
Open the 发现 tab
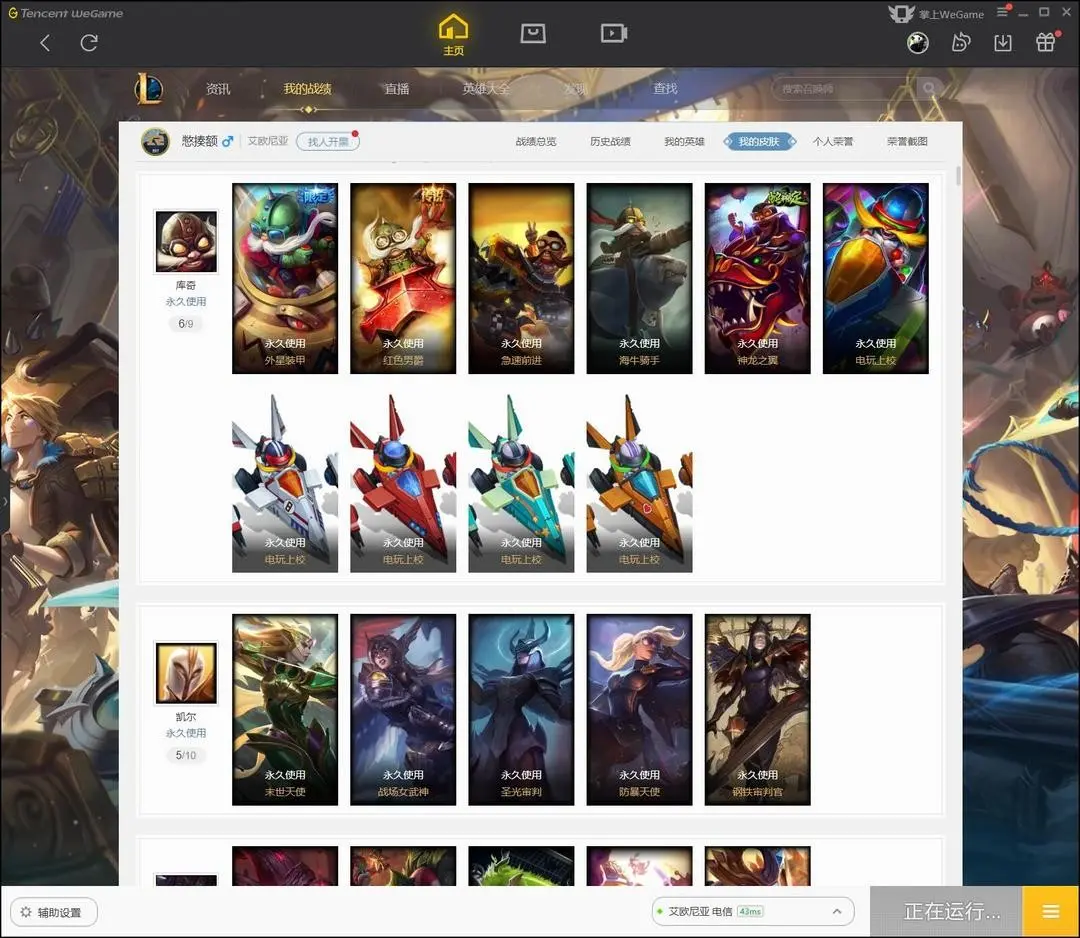[575, 89]
